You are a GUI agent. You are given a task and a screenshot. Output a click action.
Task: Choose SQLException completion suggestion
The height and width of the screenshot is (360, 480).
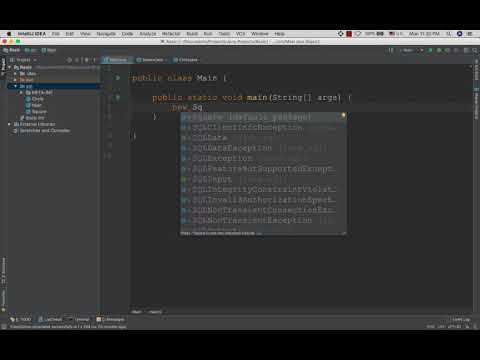(x=263, y=158)
